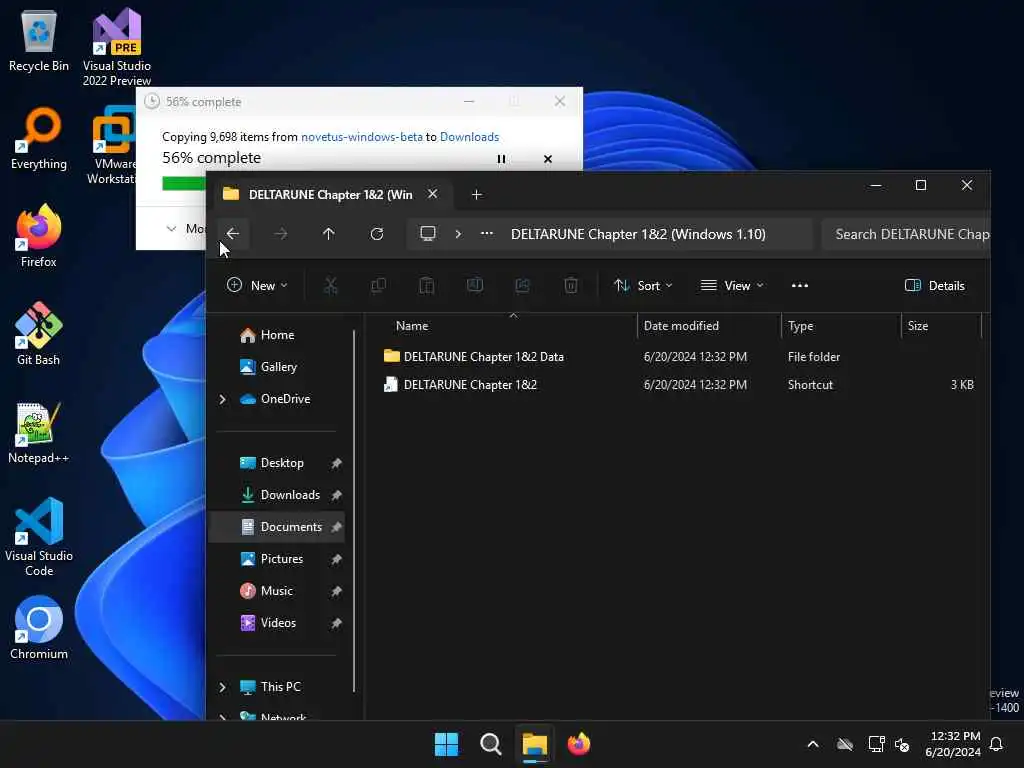Open pinned Music folder in sidebar
Viewport: 1024px width, 768px height.
pyautogui.click(x=276, y=591)
